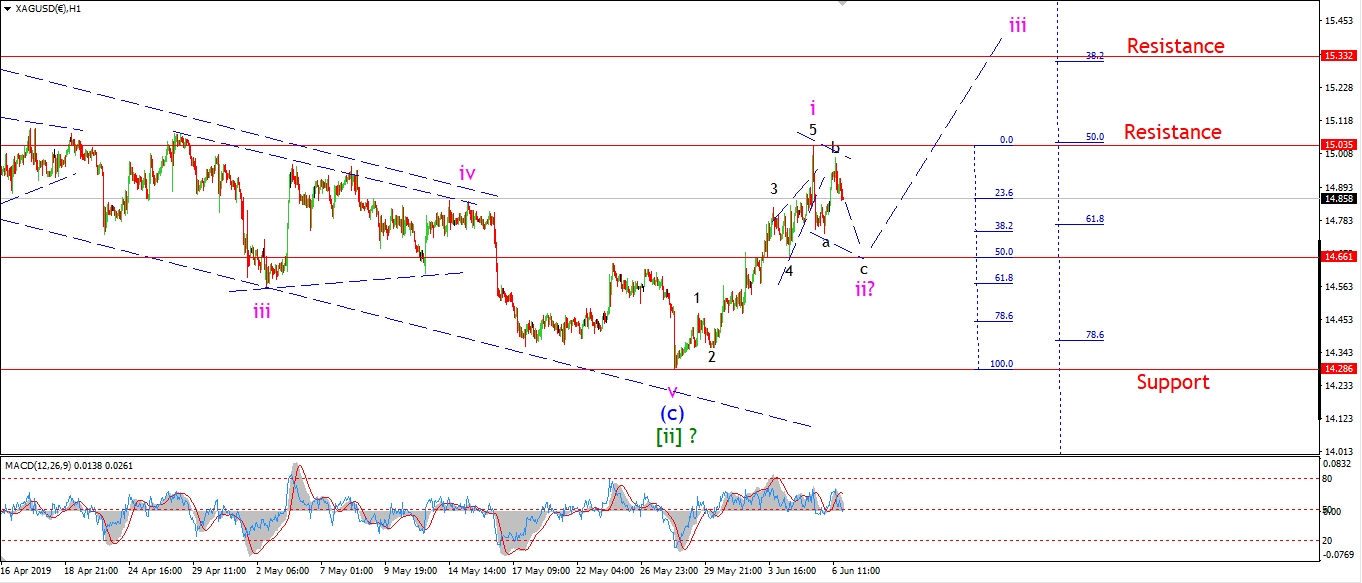Select the current price tag 14.858
The image size is (1362, 583).
[1339, 198]
